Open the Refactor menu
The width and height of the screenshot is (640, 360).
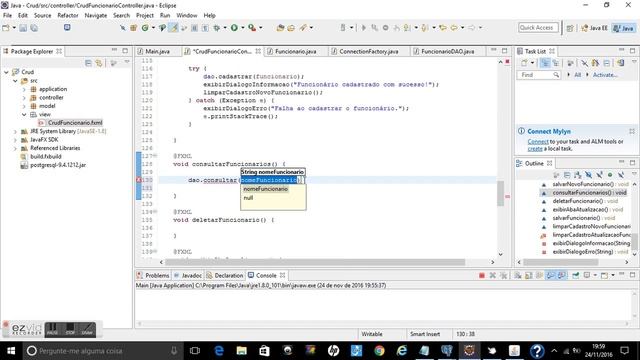[x=68, y=16]
